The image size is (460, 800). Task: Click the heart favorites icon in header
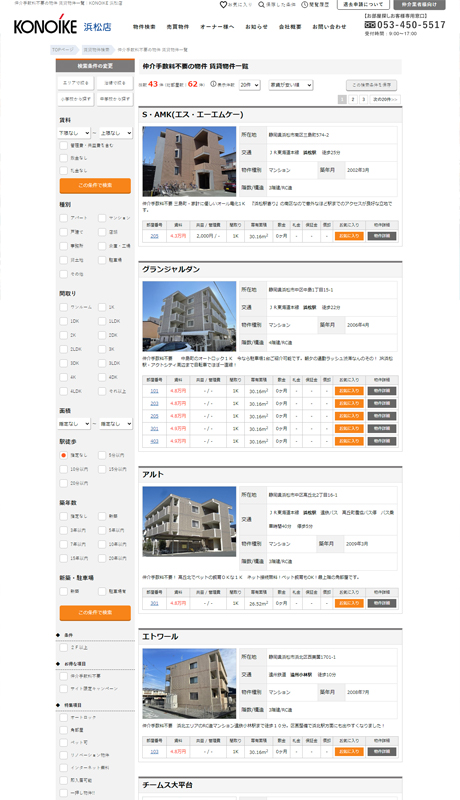click(x=223, y=5)
